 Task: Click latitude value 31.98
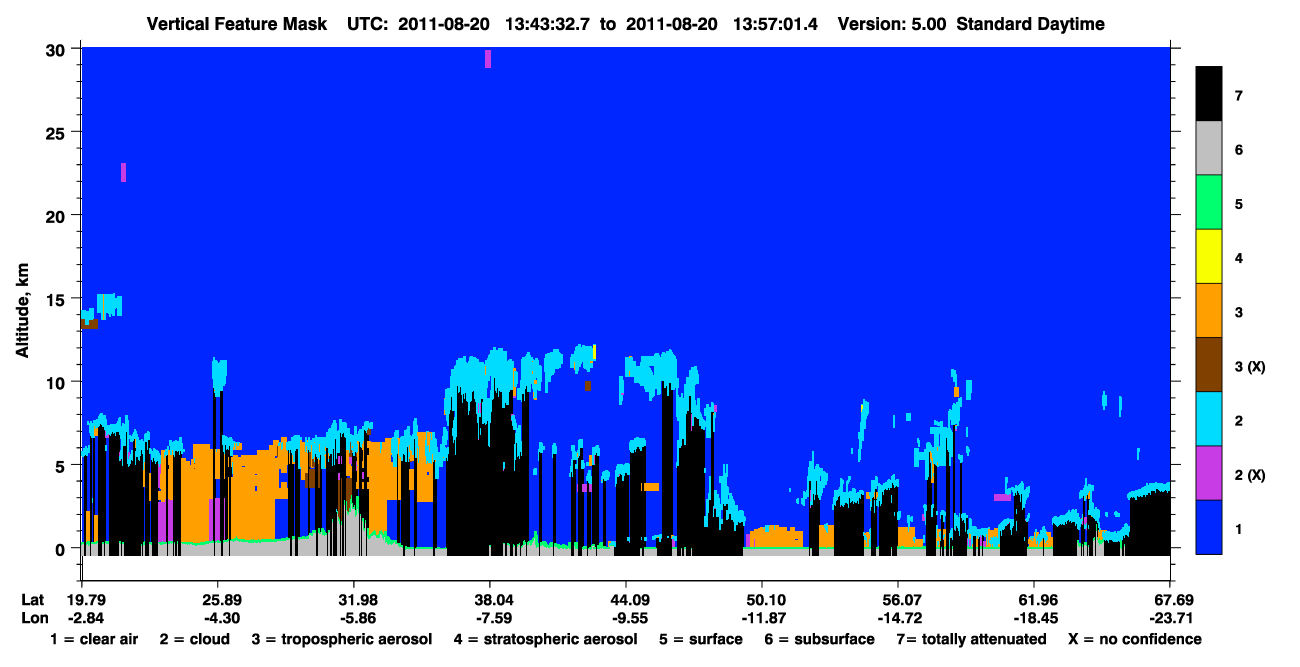[x=353, y=599]
